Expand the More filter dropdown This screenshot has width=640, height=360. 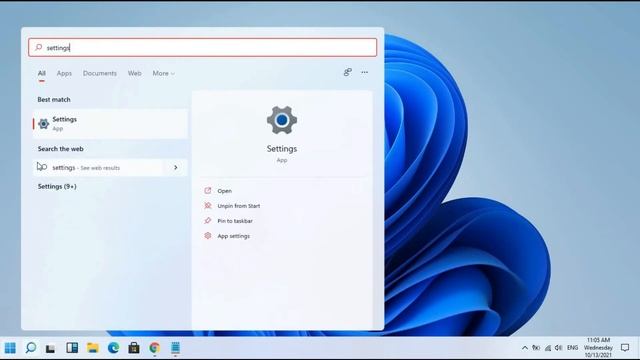click(x=163, y=73)
